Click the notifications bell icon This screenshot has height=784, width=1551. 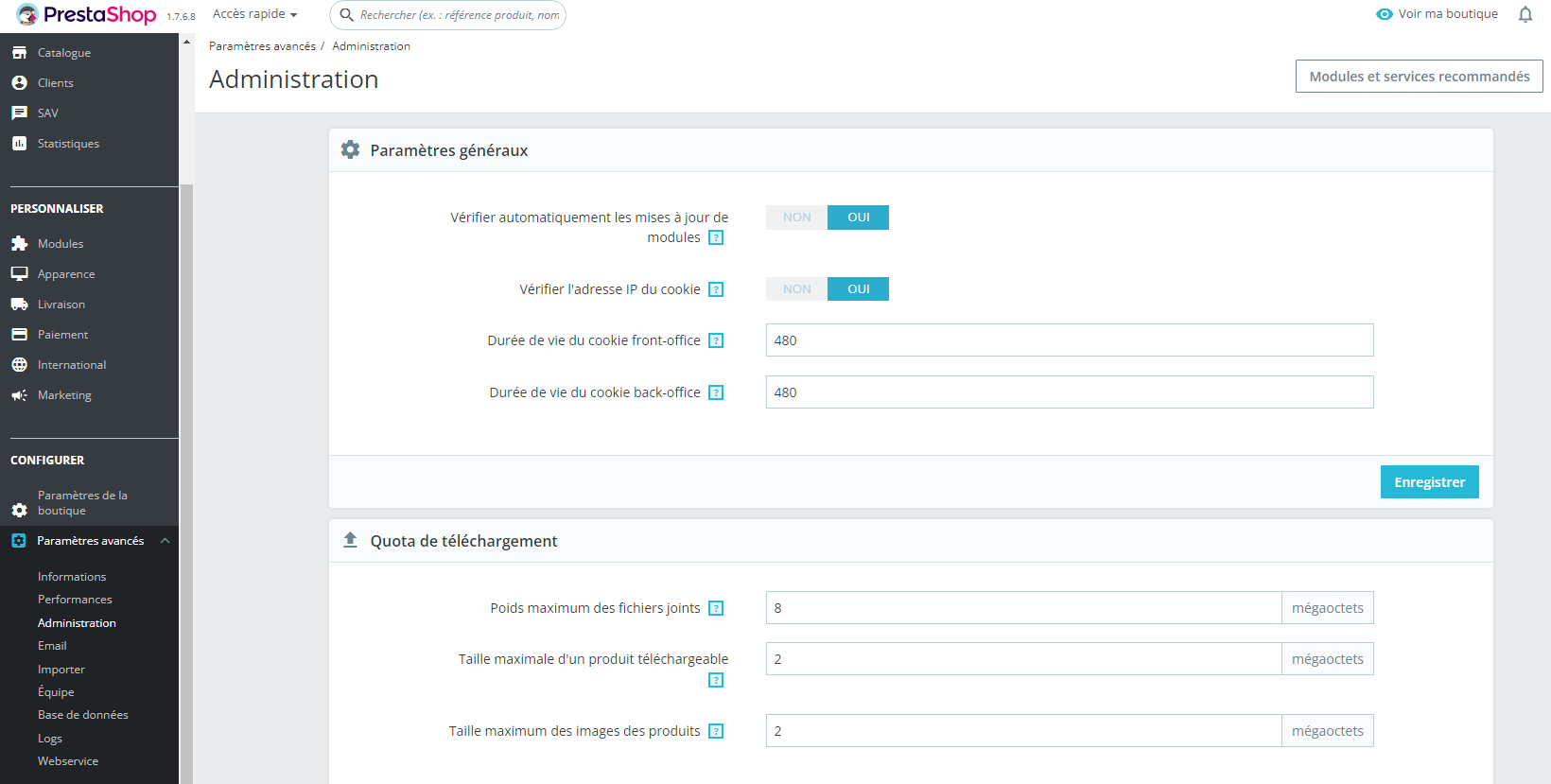[1525, 14]
